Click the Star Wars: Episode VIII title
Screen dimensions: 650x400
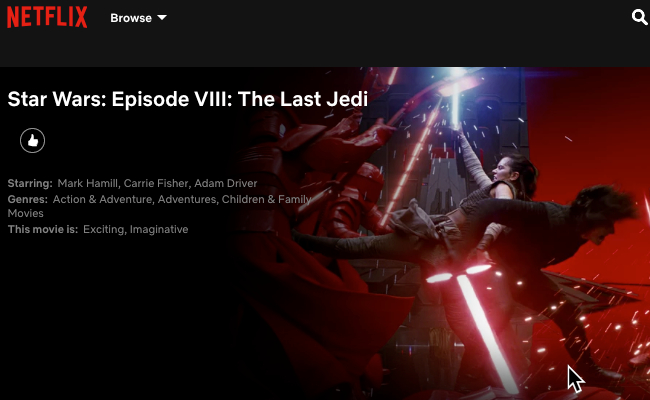(188, 99)
